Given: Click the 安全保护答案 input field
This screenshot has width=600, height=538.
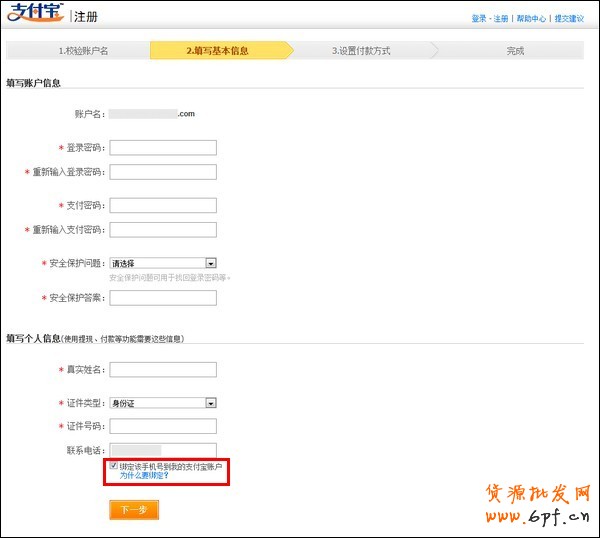Looking at the screenshot, I should pos(163,298).
